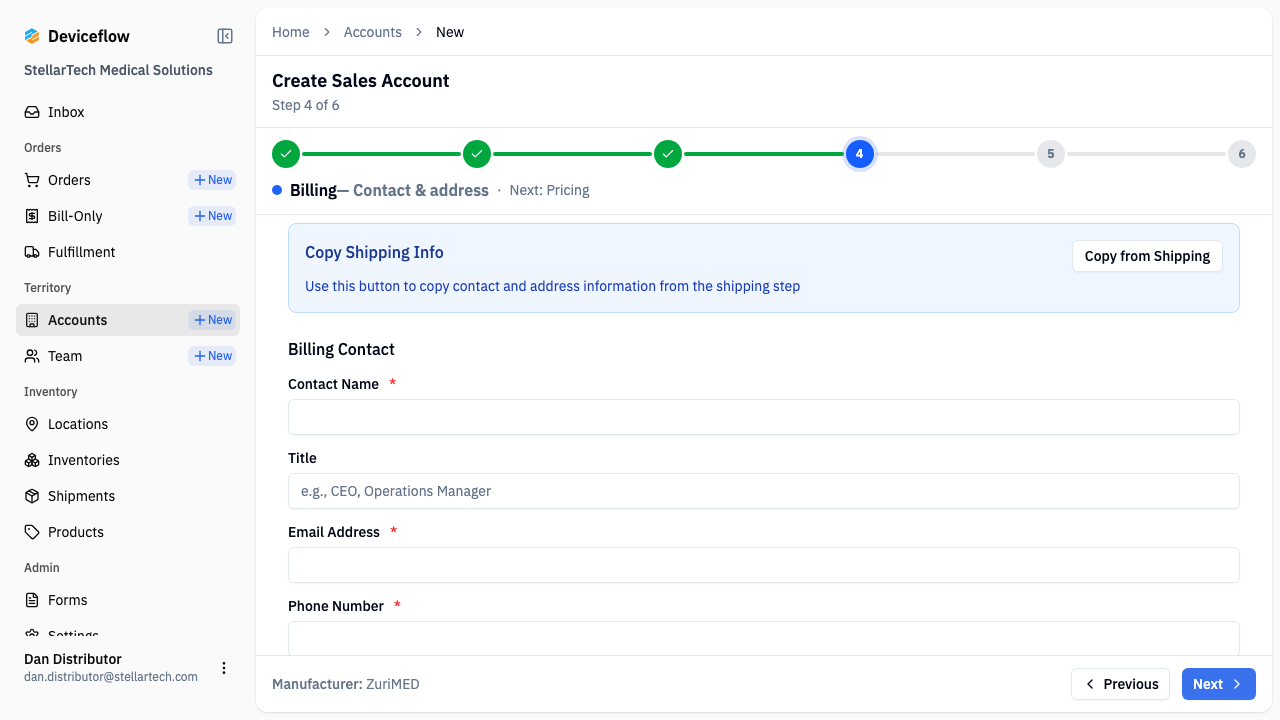The height and width of the screenshot is (720, 1280).
Task: Click + New beside Team
Action: (212, 356)
